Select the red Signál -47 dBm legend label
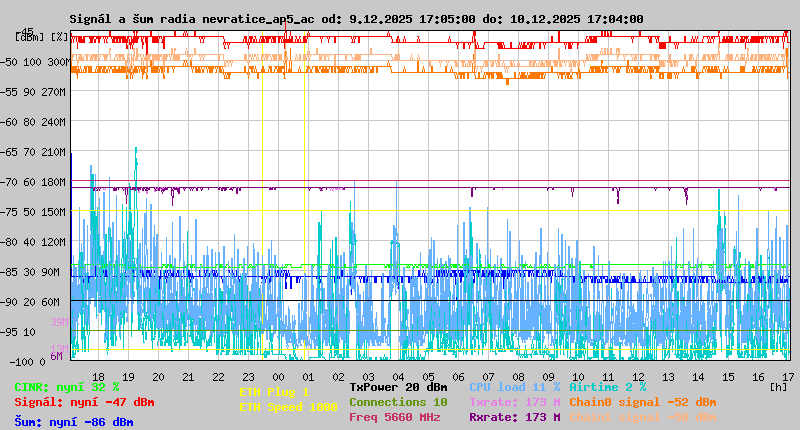The width and height of the screenshot is (800, 430). click(x=84, y=402)
